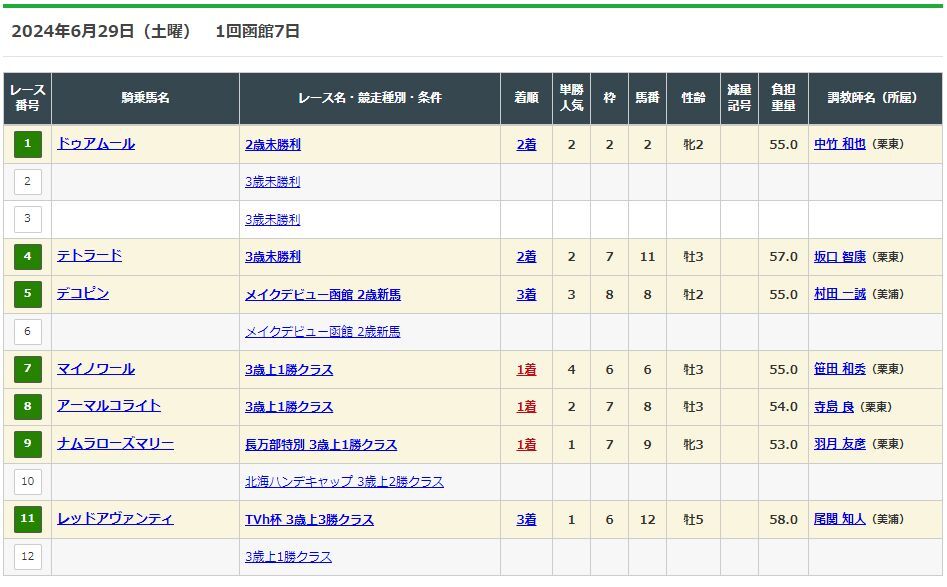Open horse link ドゥアムール
Image resolution: width=947 pixels, height=587 pixels.
pyautogui.click(x=96, y=144)
